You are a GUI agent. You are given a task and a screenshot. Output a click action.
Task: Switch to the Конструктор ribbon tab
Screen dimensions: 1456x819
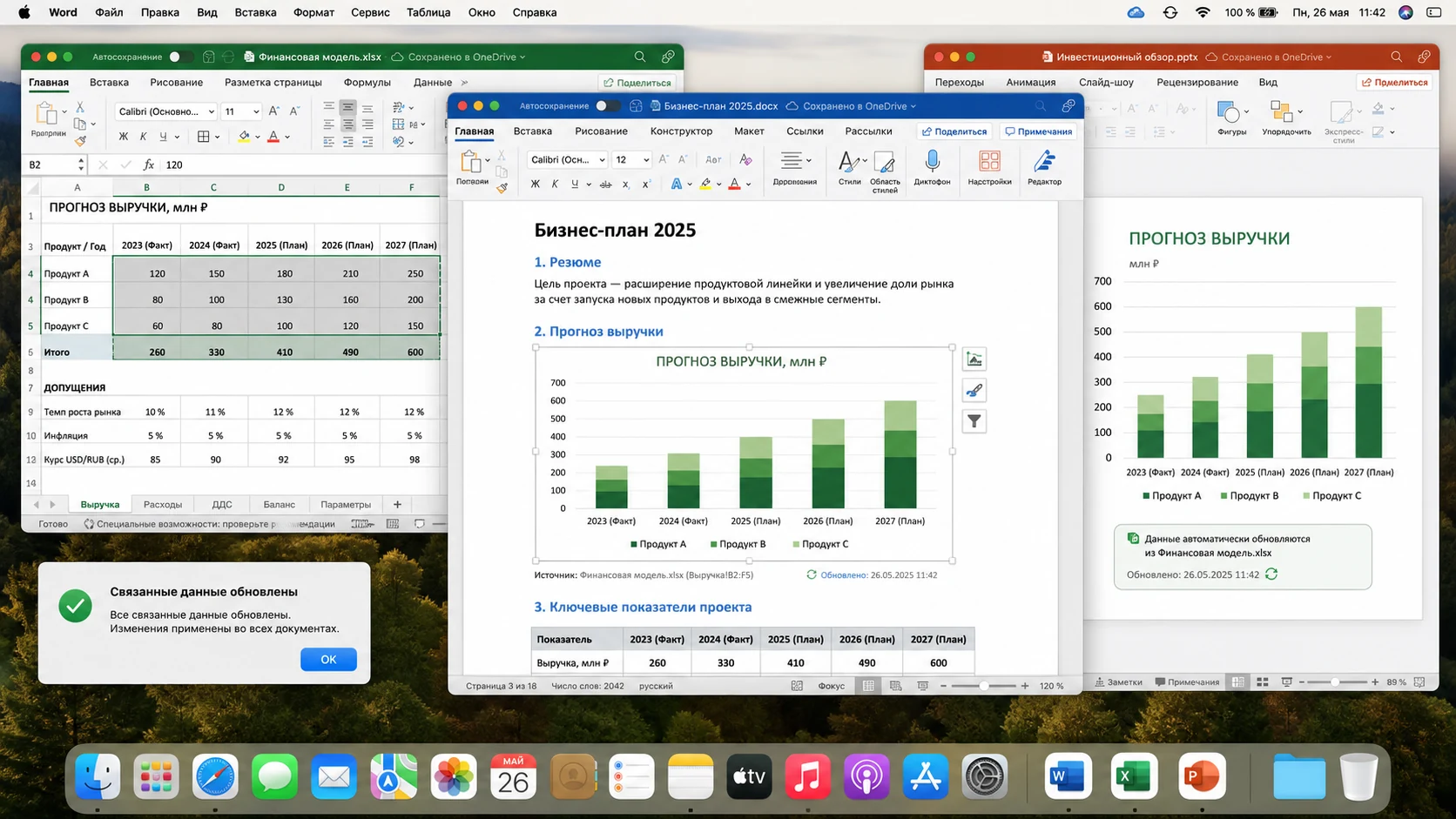click(681, 131)
